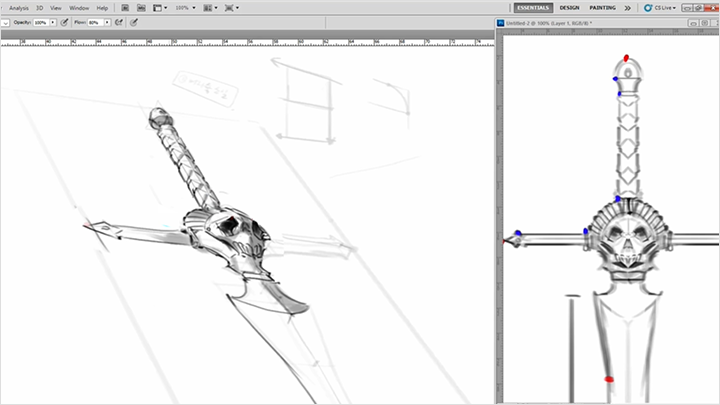Enable airbrush mode next to Flow
Image resolution: width=720 pixels, height=405 pixels.
pyautogui.click(x=119, y=22)
